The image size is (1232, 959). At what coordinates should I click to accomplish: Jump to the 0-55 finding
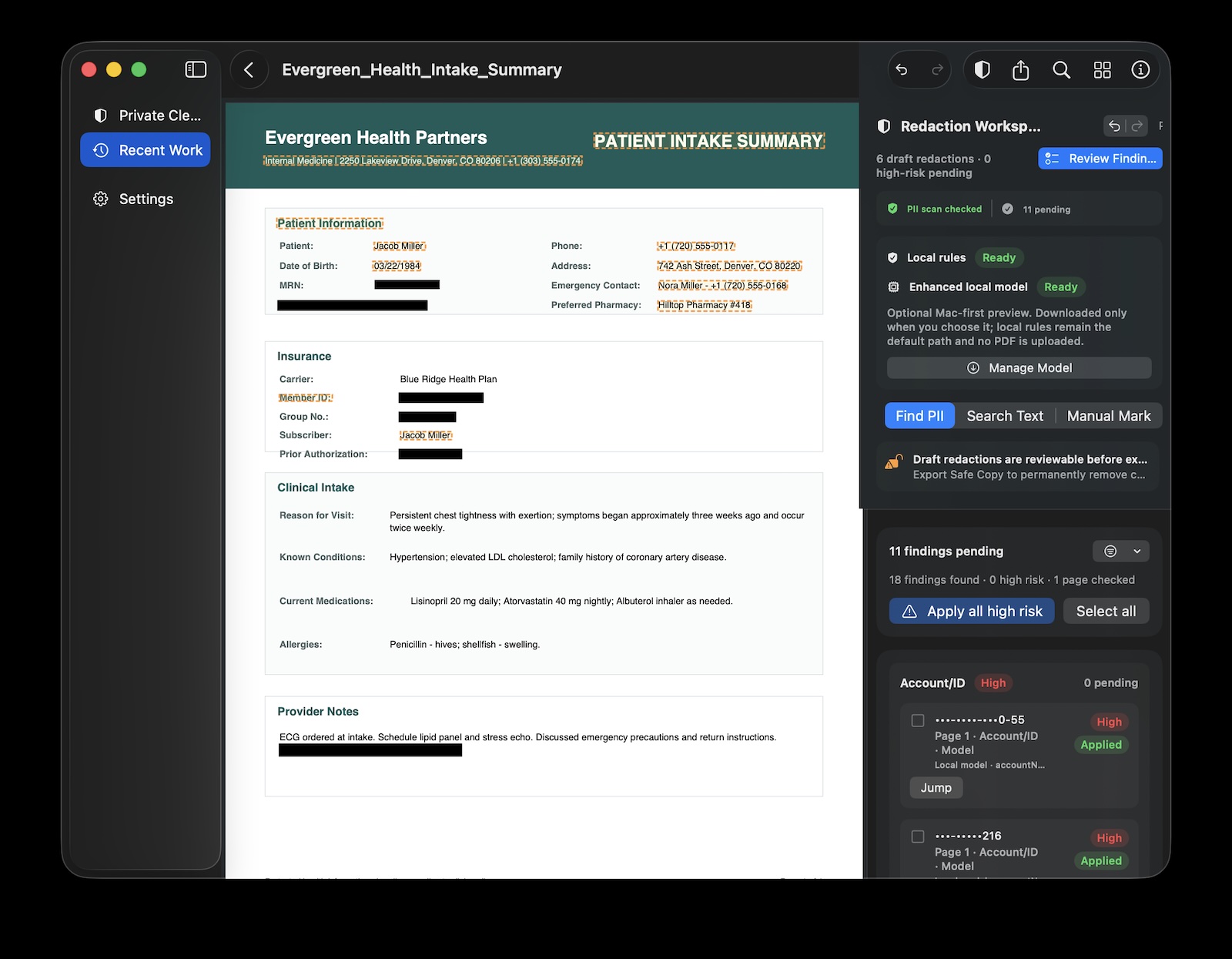[x=936, y=787]
